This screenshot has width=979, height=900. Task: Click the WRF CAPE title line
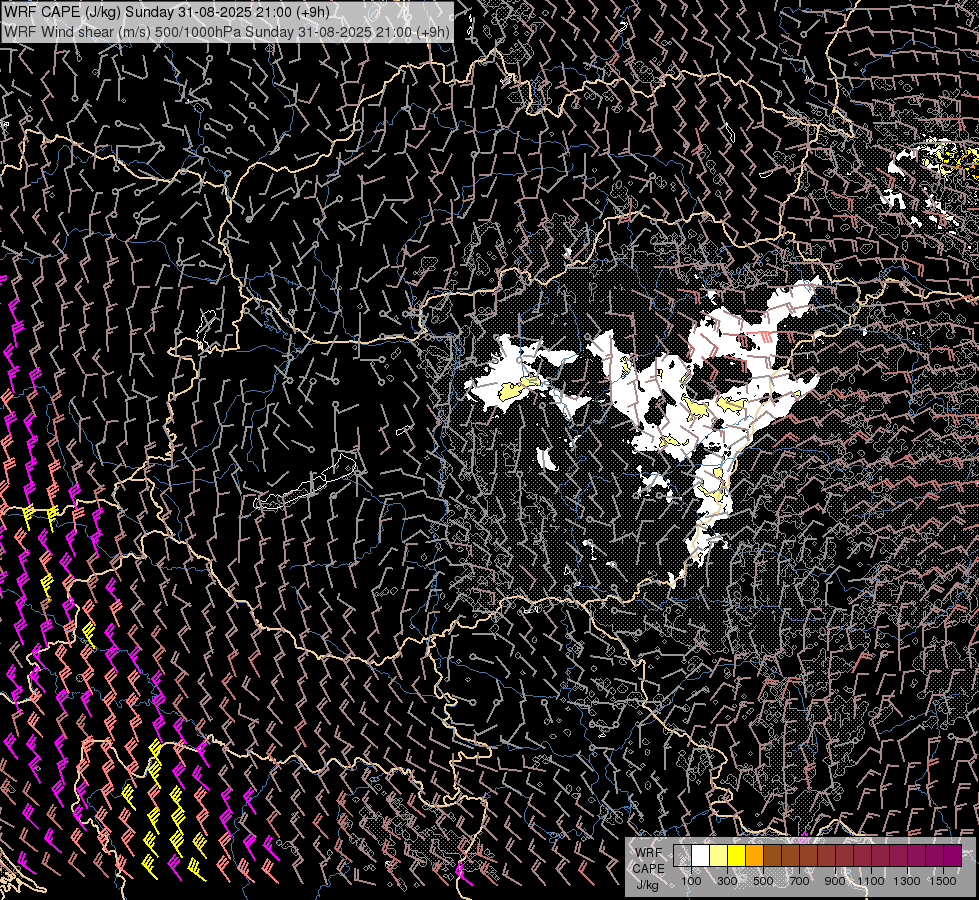[167, 12]
